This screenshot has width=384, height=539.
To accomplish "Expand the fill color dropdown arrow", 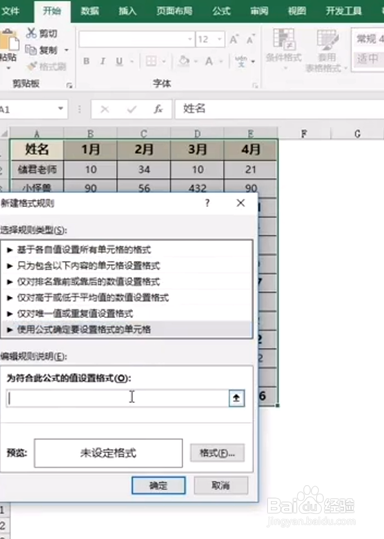I will point(196,62).
